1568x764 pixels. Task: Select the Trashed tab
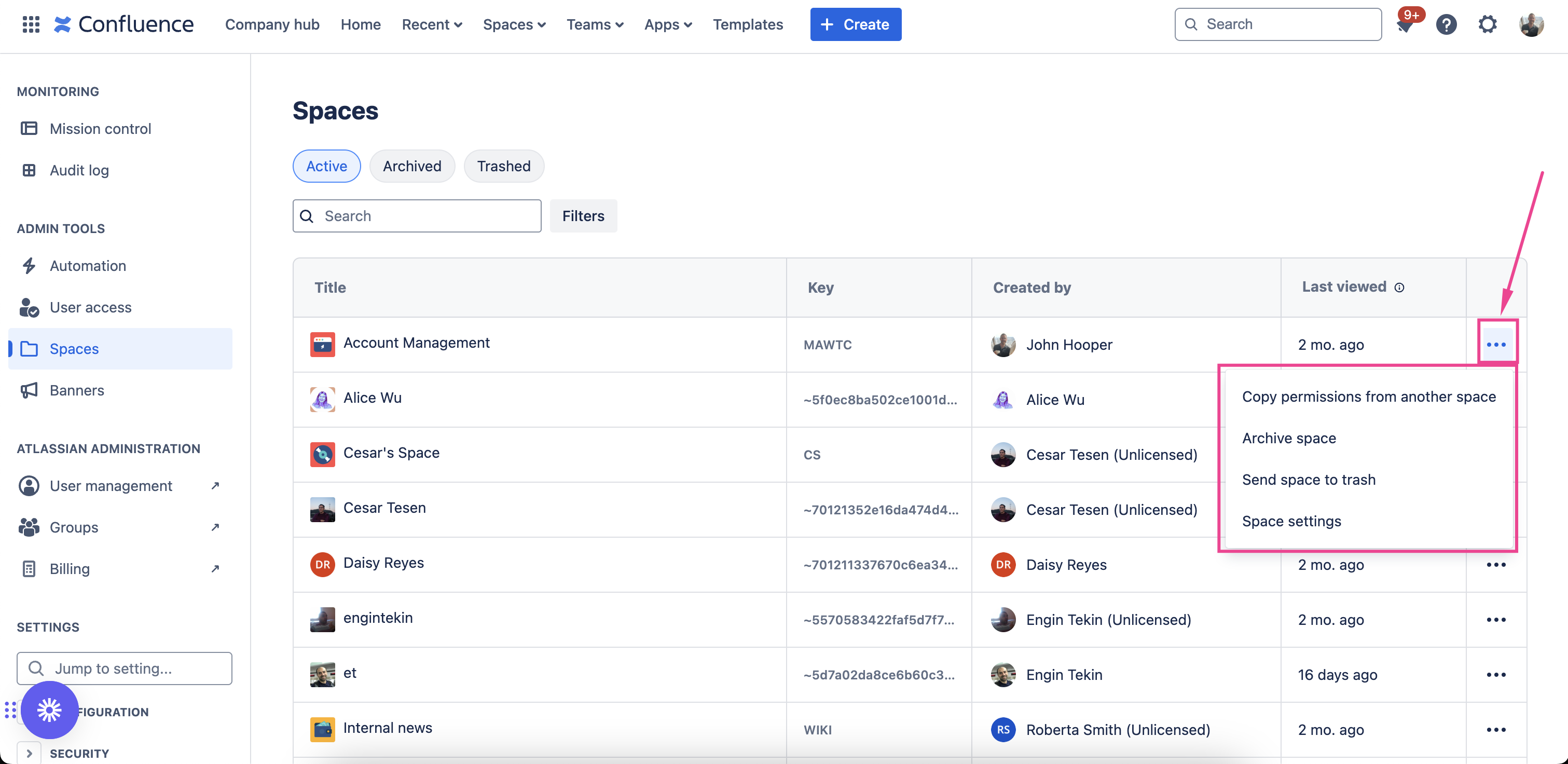[x=503, y=166]
